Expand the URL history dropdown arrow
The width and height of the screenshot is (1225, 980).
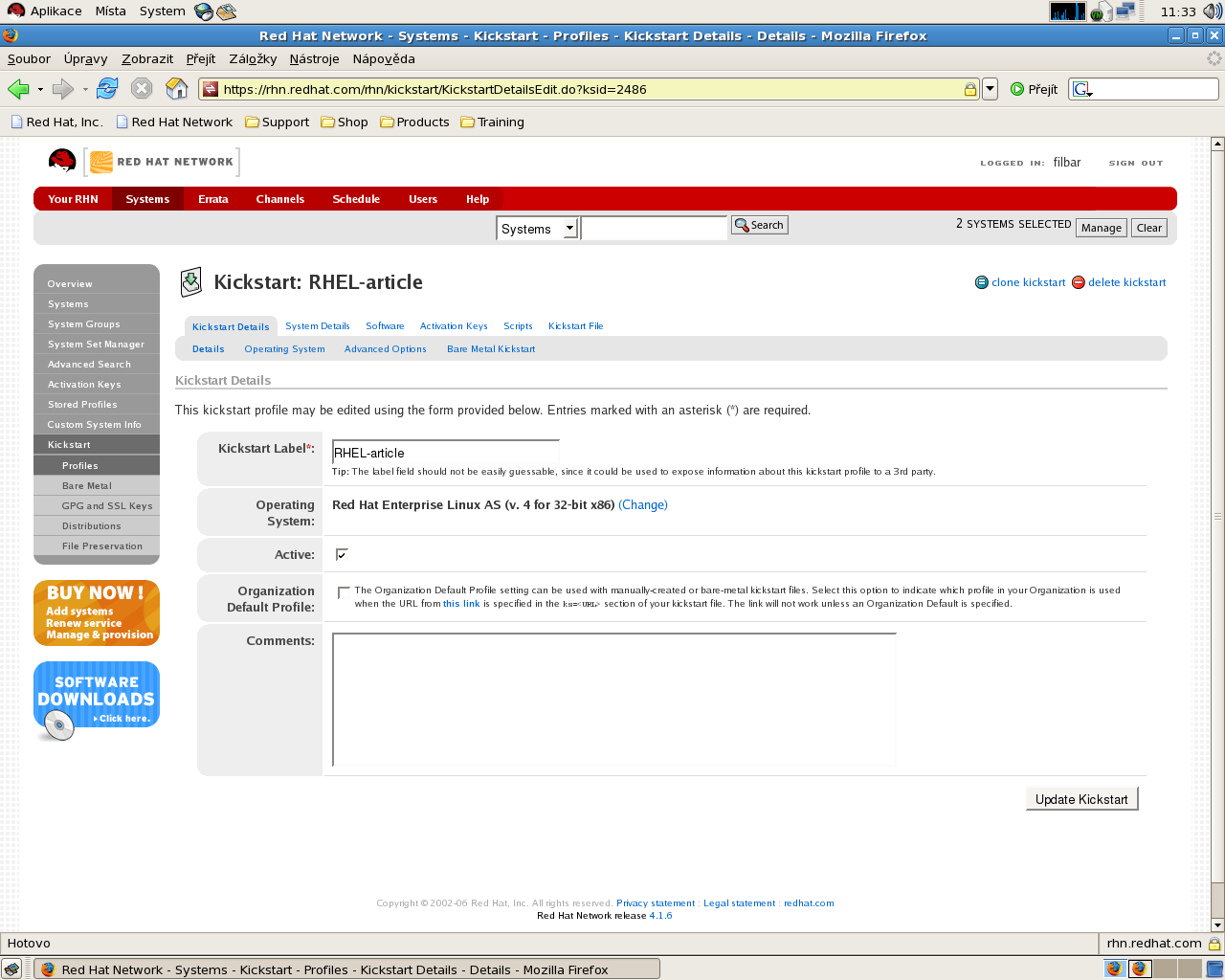(x=991, y=89)
